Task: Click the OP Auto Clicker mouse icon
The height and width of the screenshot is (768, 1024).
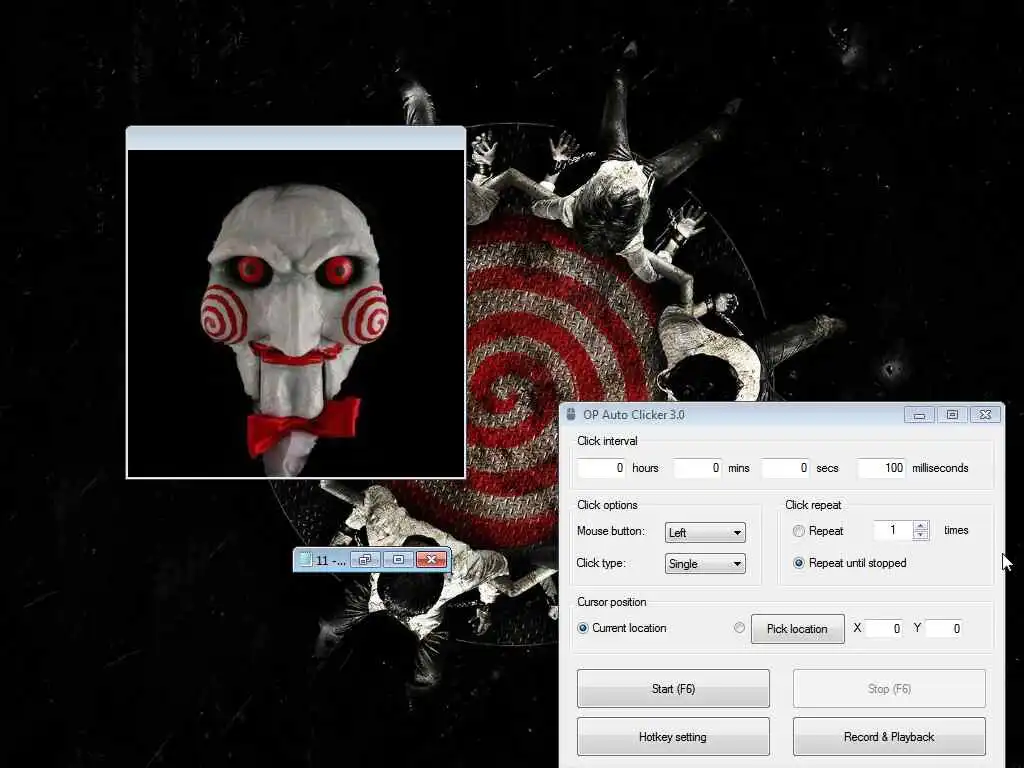Action: coord(571,415)
